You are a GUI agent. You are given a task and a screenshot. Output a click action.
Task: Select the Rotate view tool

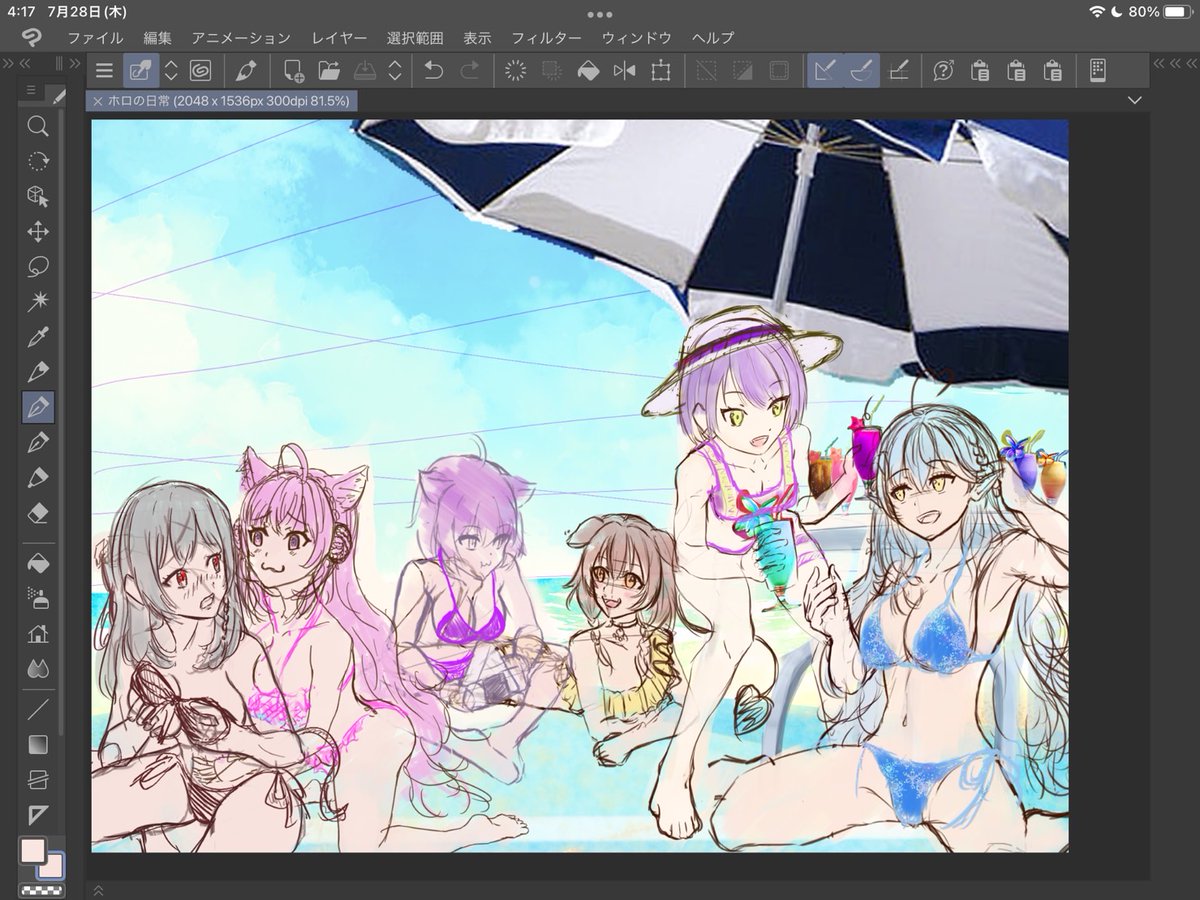tap(38, 161)
